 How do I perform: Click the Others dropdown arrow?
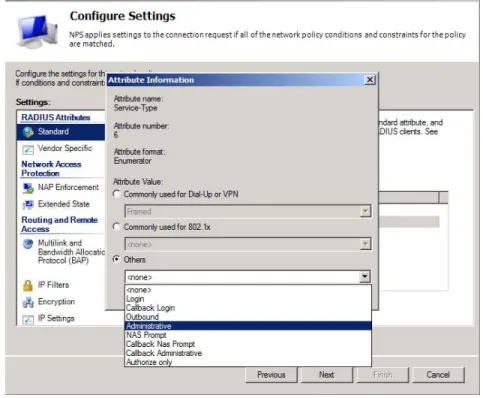pos(365,277)
